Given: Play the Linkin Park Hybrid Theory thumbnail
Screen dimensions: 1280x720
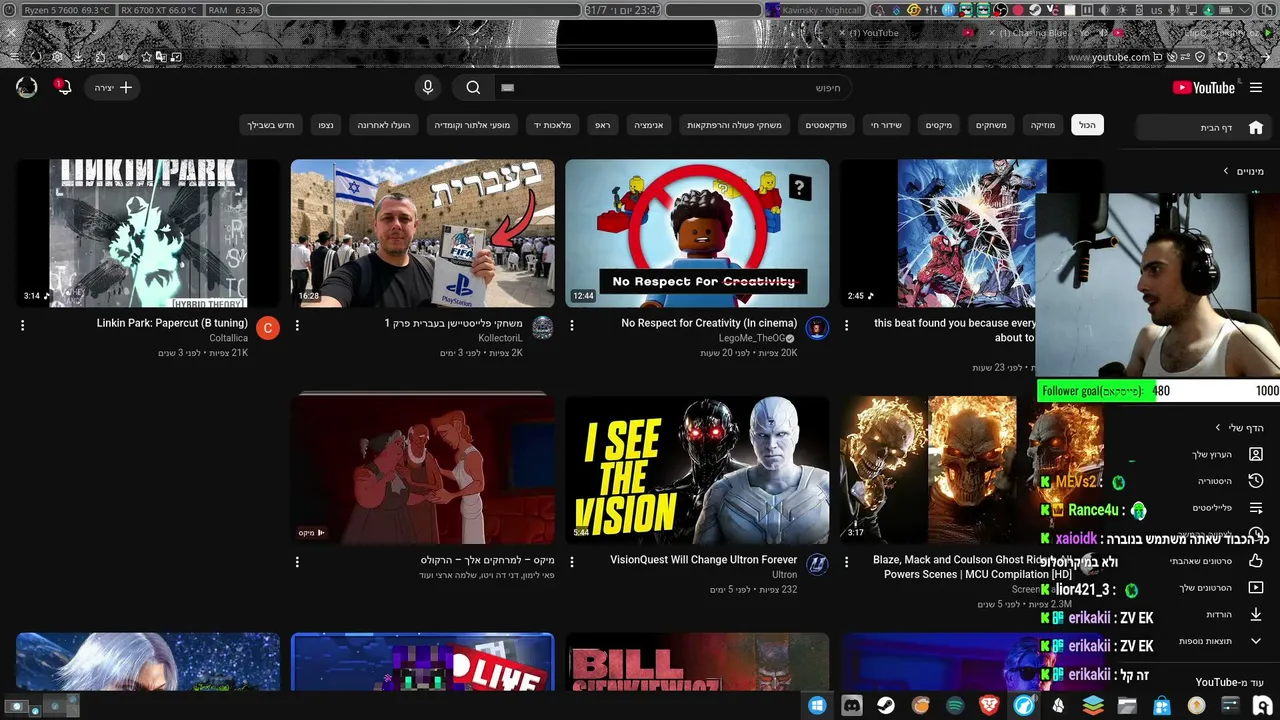Looking at the screenshot, I should pyautogui.click(x=148, y=233).
